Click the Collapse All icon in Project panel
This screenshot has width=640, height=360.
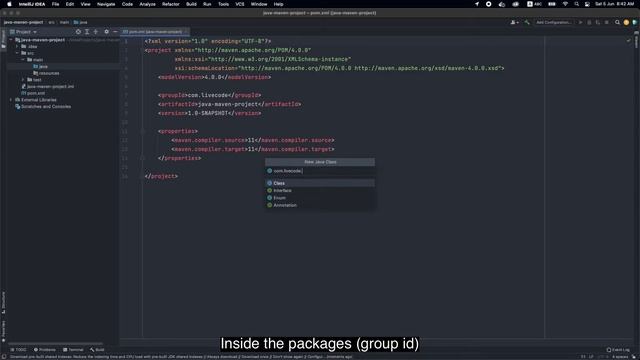[x=96, y=31]
